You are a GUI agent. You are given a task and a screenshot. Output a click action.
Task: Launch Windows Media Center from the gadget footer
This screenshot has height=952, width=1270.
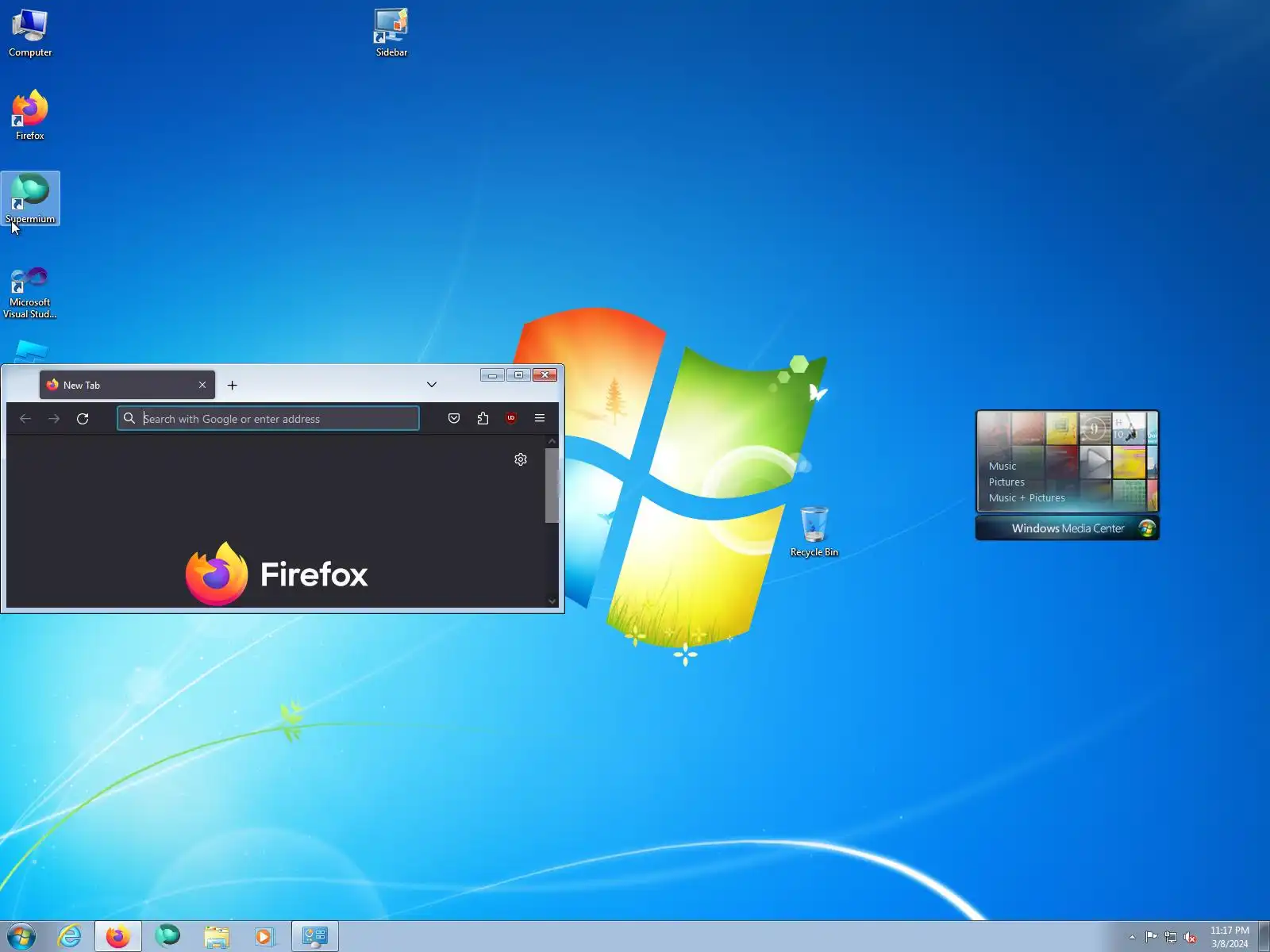[x=1068, y=528]
